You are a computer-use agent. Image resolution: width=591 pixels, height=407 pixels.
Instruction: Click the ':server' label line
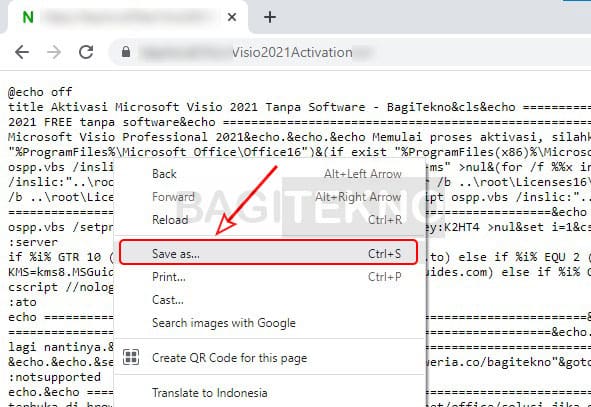[33, 242]
